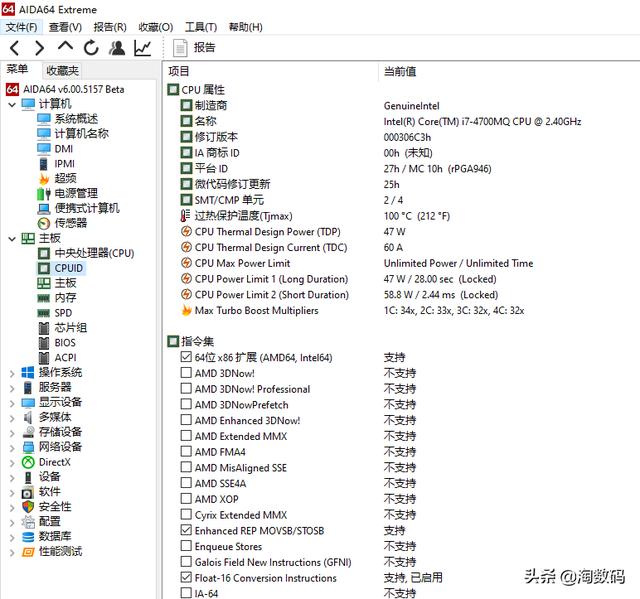Open the 便携式计算机 item
Viewport: 640px width, 599px height.
point(87,208)
